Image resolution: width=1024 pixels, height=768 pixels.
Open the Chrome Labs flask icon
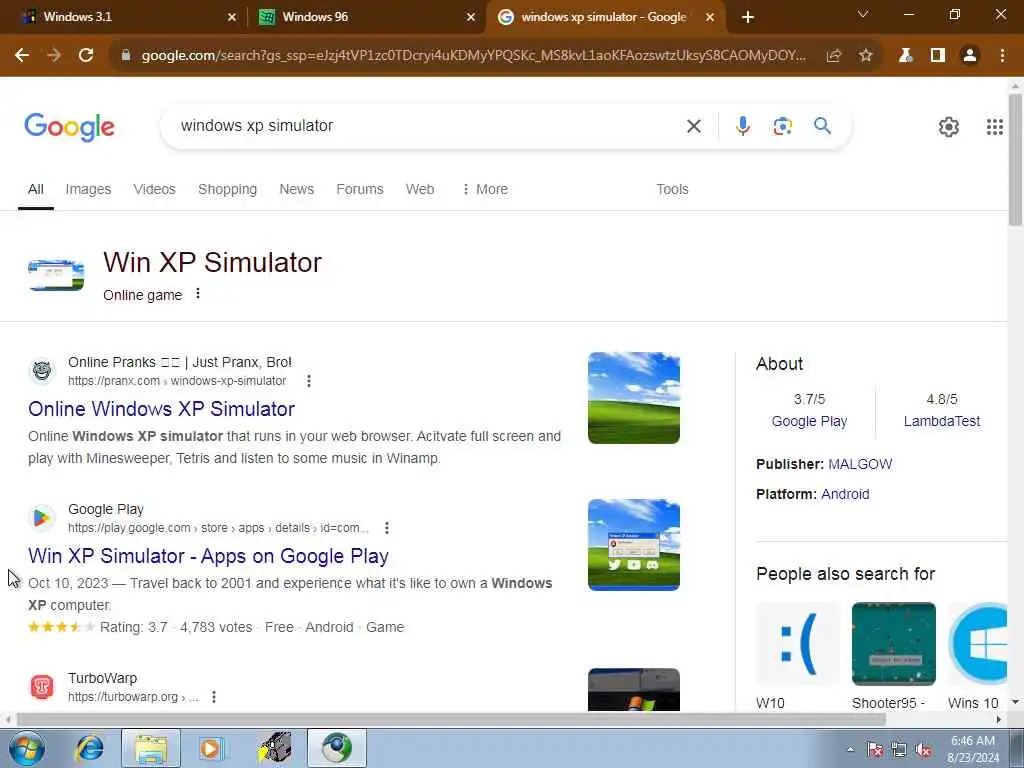click(905, 56)
